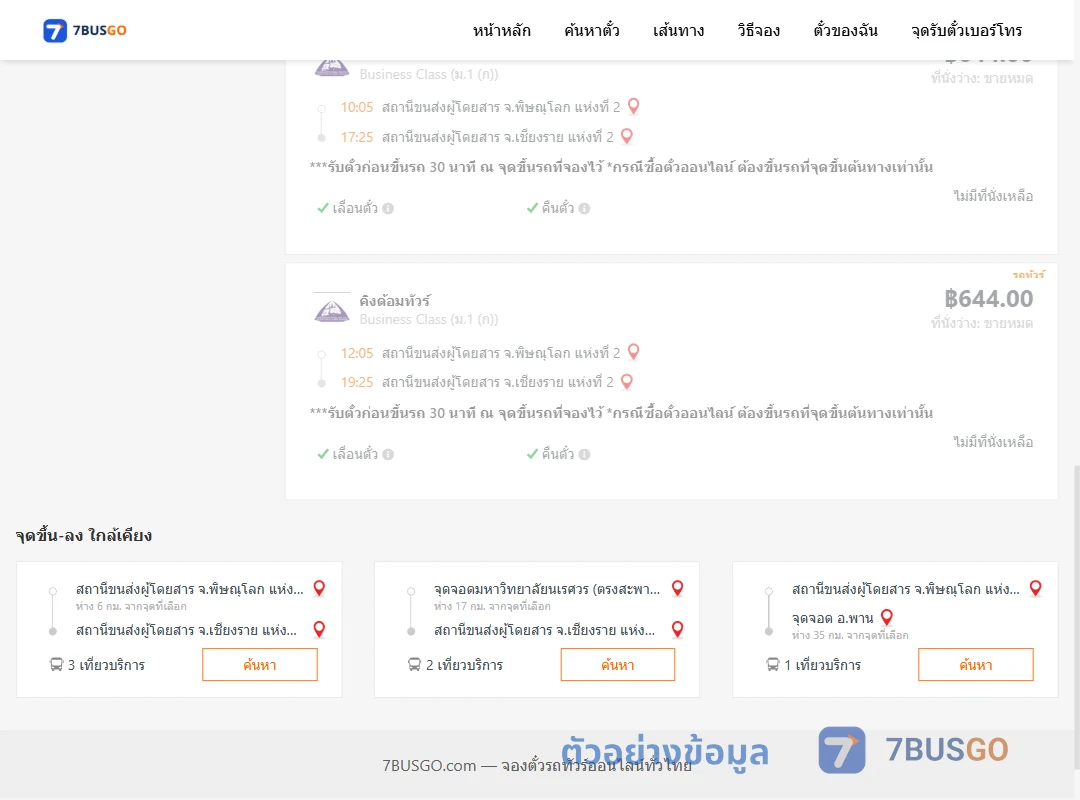Viewport: 1080px width, 800px height.
Task: Click ค้นหา button in 2 เที่ยวบริการ card
Action: 618,664
